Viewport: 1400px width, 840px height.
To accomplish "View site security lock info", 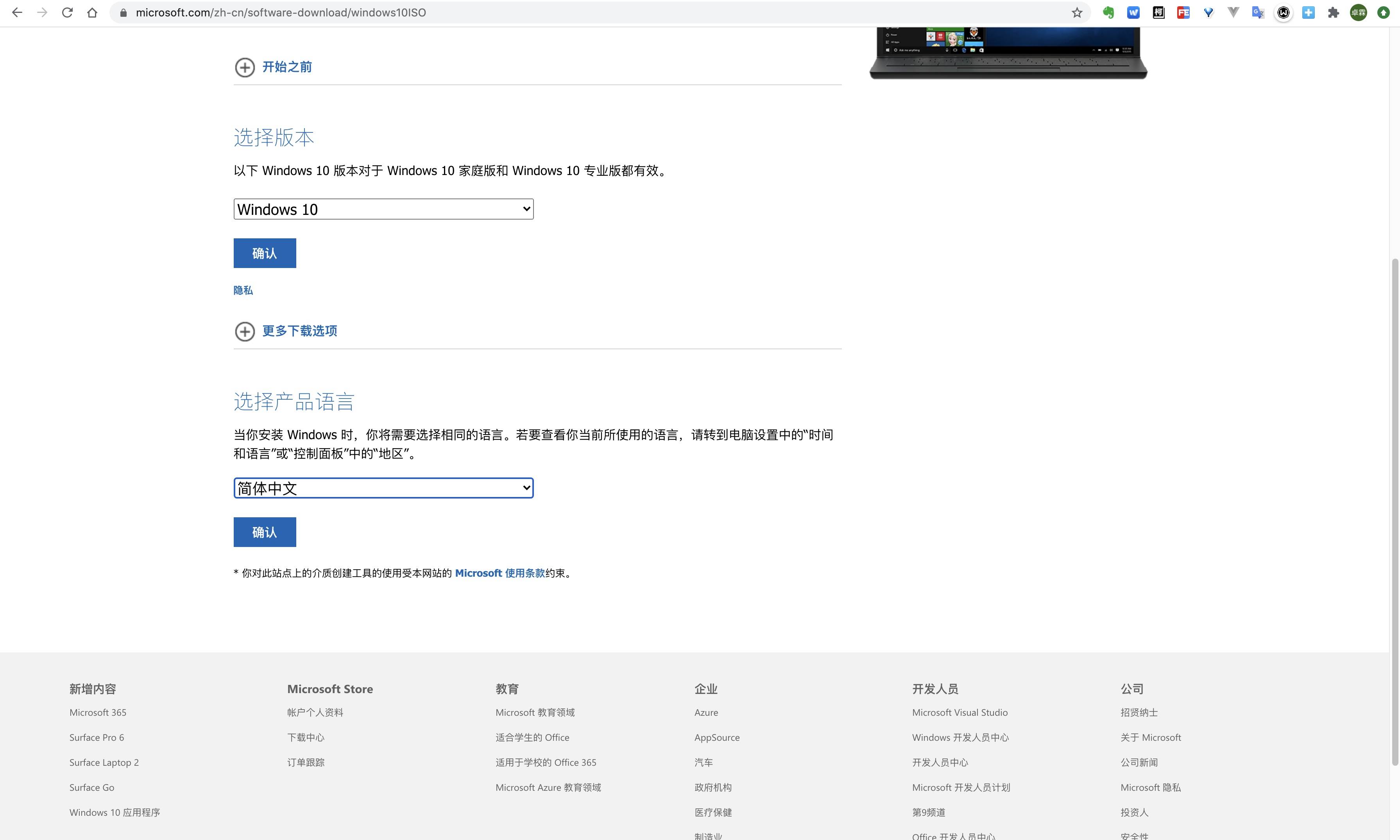I will (x=124, y=13).
